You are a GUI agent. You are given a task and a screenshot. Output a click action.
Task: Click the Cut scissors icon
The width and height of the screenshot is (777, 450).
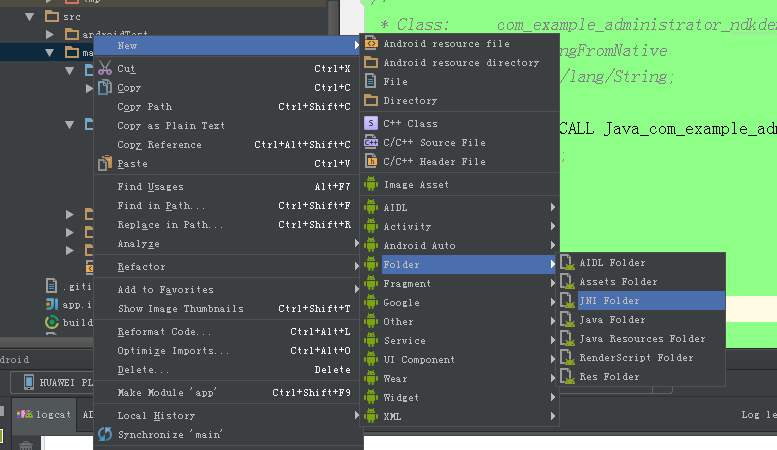pos(105,69)
